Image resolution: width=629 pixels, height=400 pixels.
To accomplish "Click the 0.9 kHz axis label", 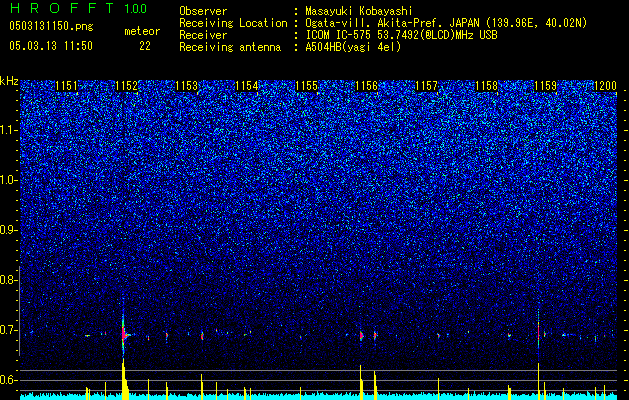I will (8, 230).
